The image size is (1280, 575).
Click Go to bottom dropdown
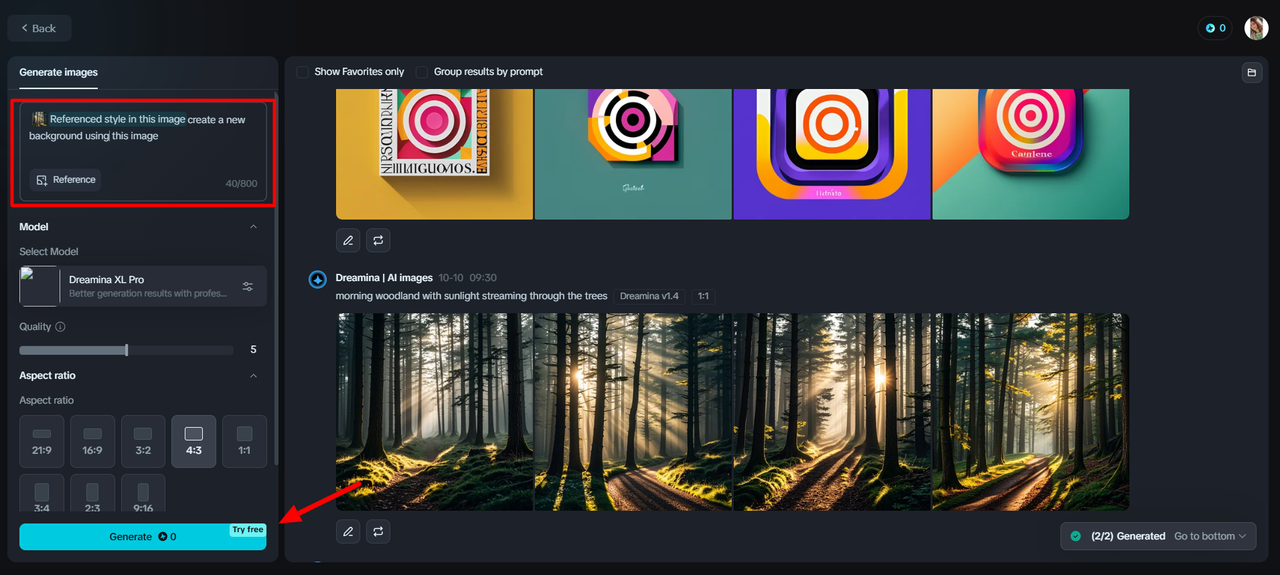pyautogui.click(x=1211, y=536)
